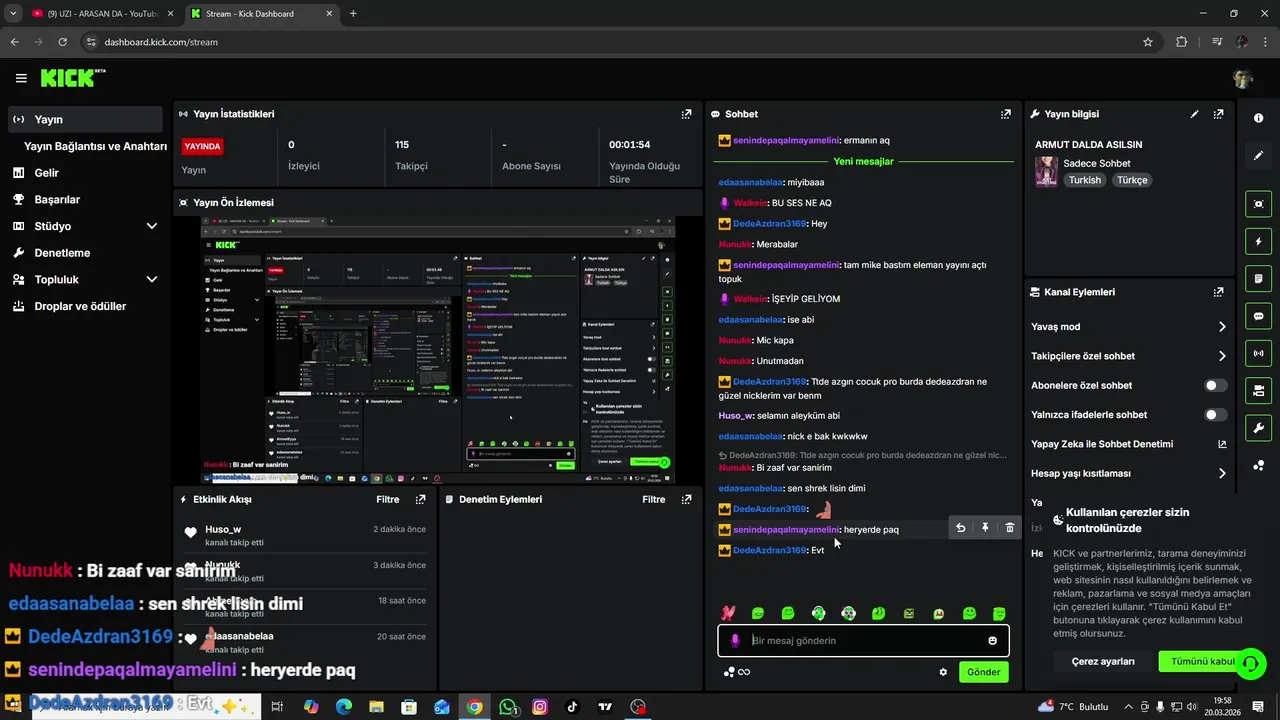
Task: Open WhatsApp from the Windows taskbar
Action: coord(508,707)
